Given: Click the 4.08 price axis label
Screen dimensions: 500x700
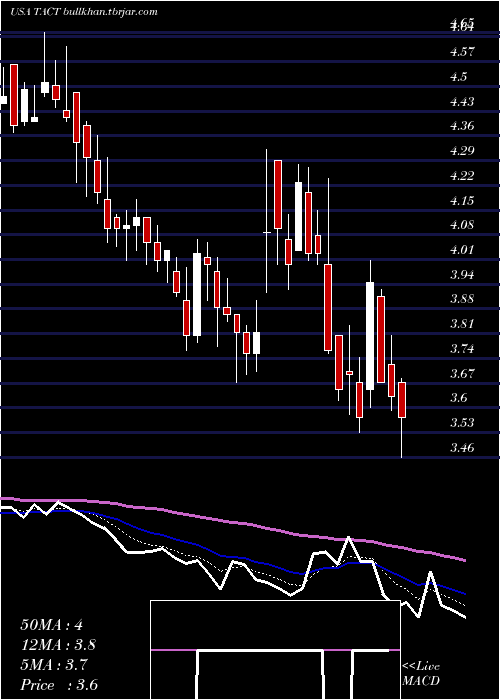Looking at the screenshot, I should pos(462,225).
